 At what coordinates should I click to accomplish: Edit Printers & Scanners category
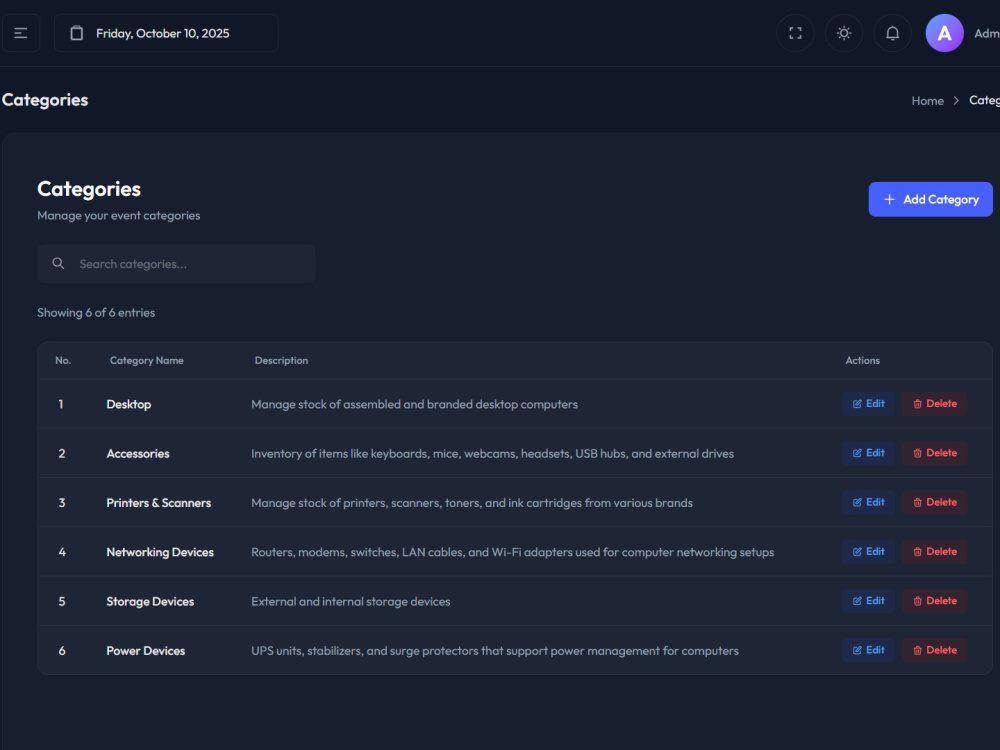868,503
